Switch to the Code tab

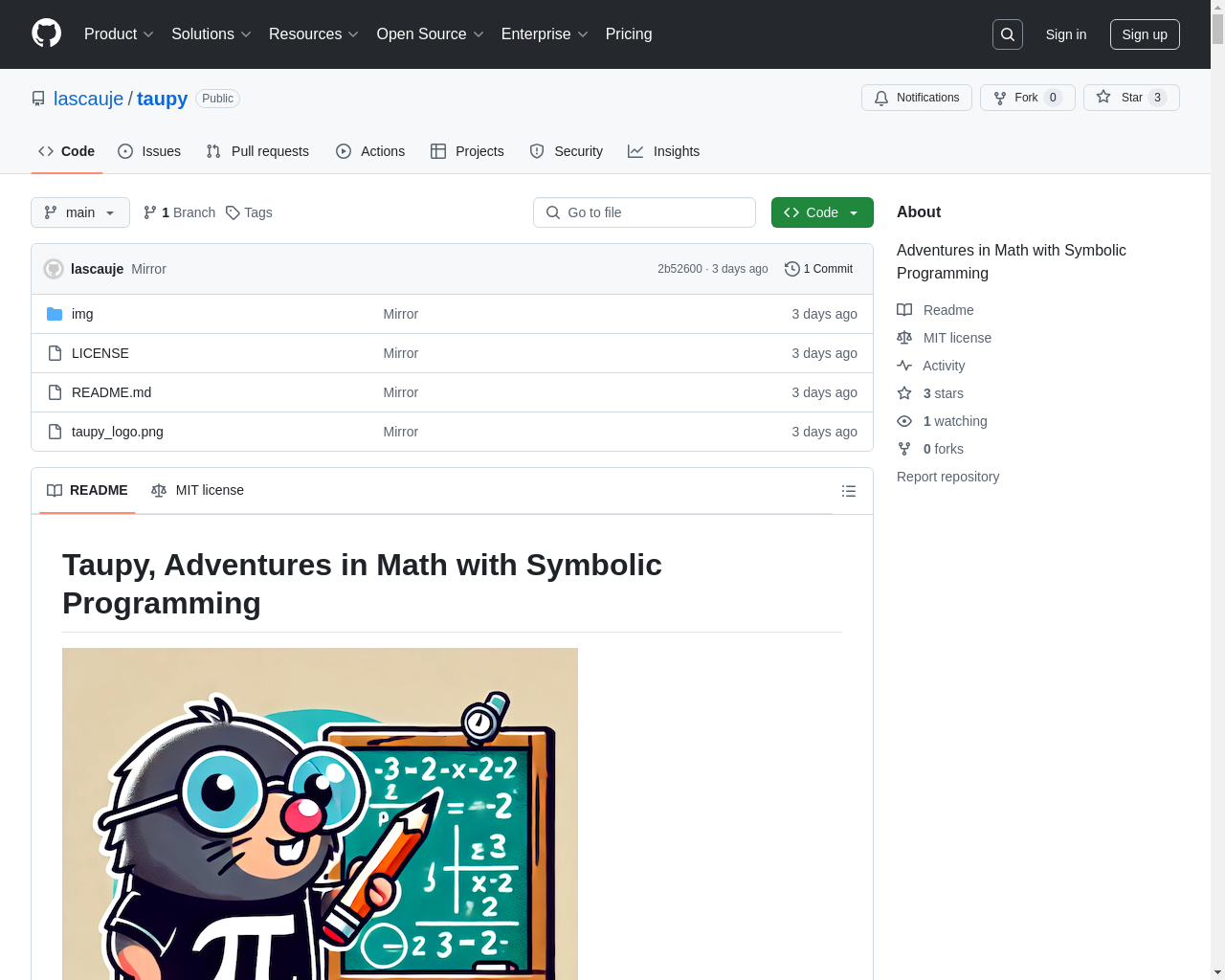point(67,151)
